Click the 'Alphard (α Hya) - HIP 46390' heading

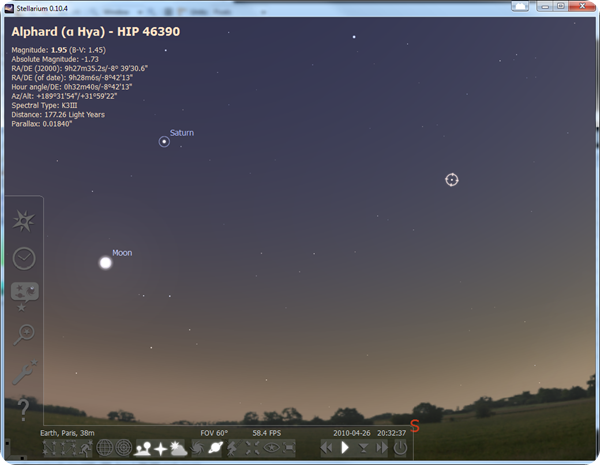pyautogui.click(x=96, y=31)
